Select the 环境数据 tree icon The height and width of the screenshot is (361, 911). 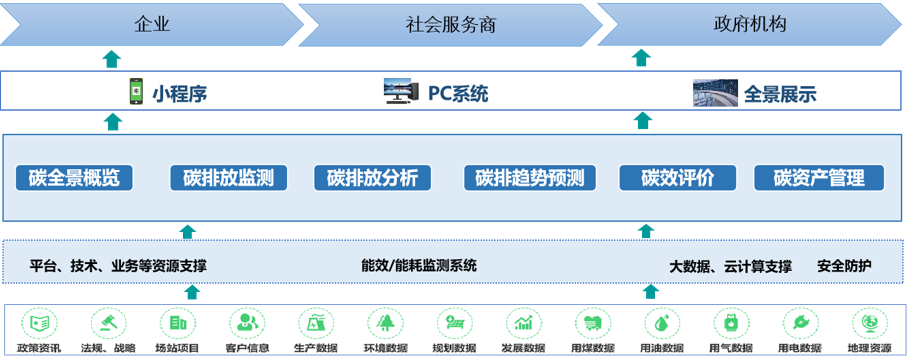point(385,323)
